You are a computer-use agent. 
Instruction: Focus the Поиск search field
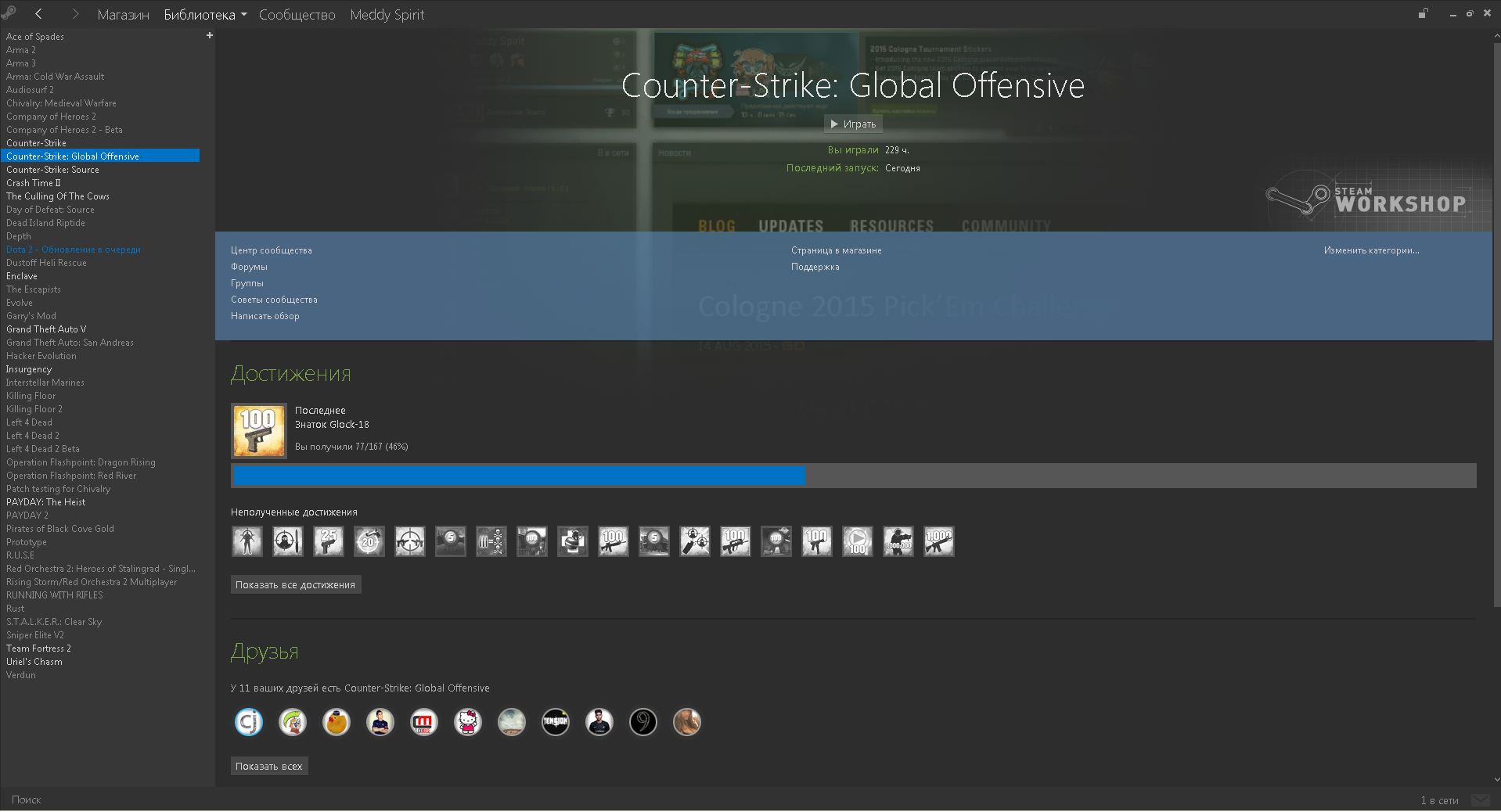27,799
